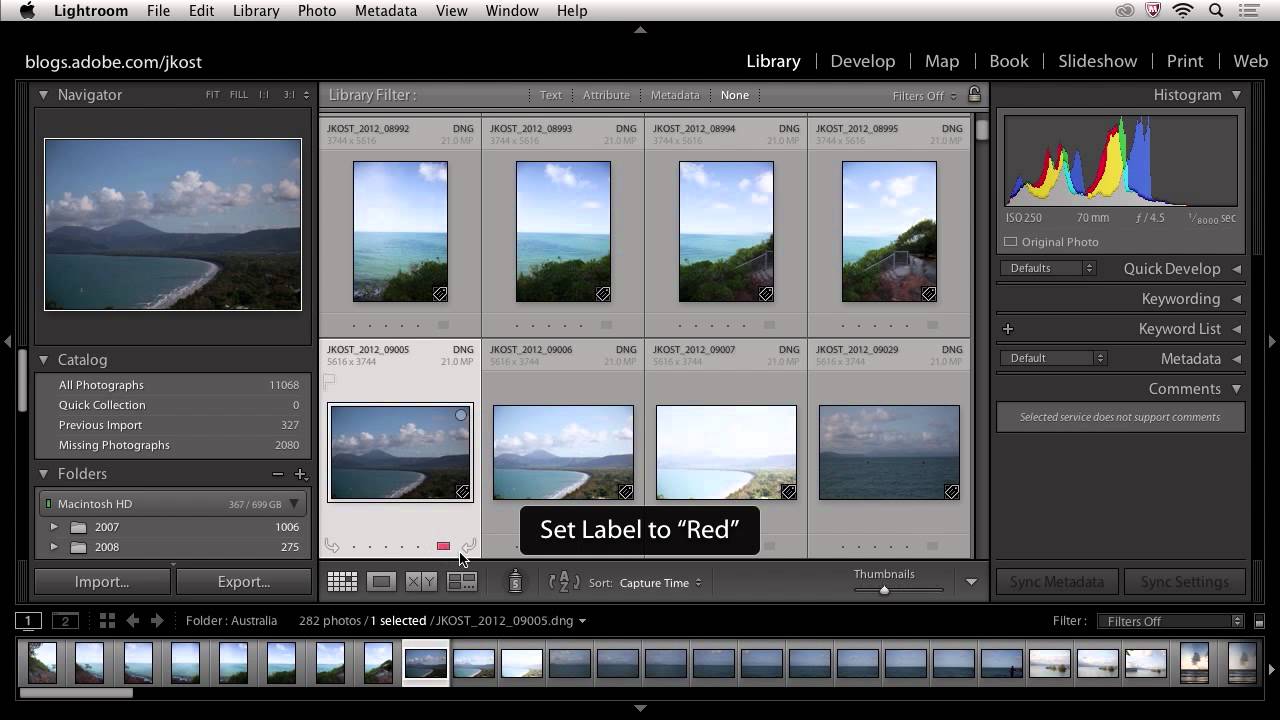The image size is (1280, 720).
Task: Click the keyword badge on photo JKOST_2012_08992
Action: tap(440, 294)
